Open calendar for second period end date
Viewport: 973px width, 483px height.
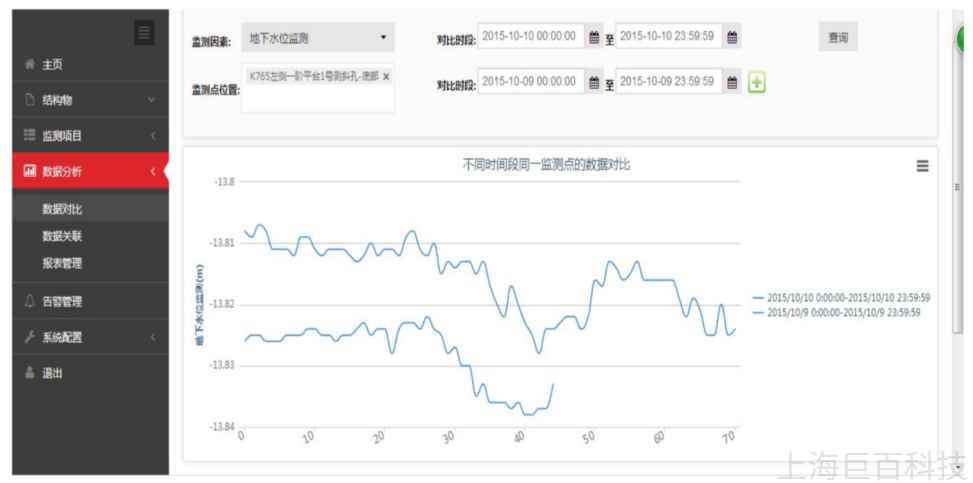tap(732, 83)
